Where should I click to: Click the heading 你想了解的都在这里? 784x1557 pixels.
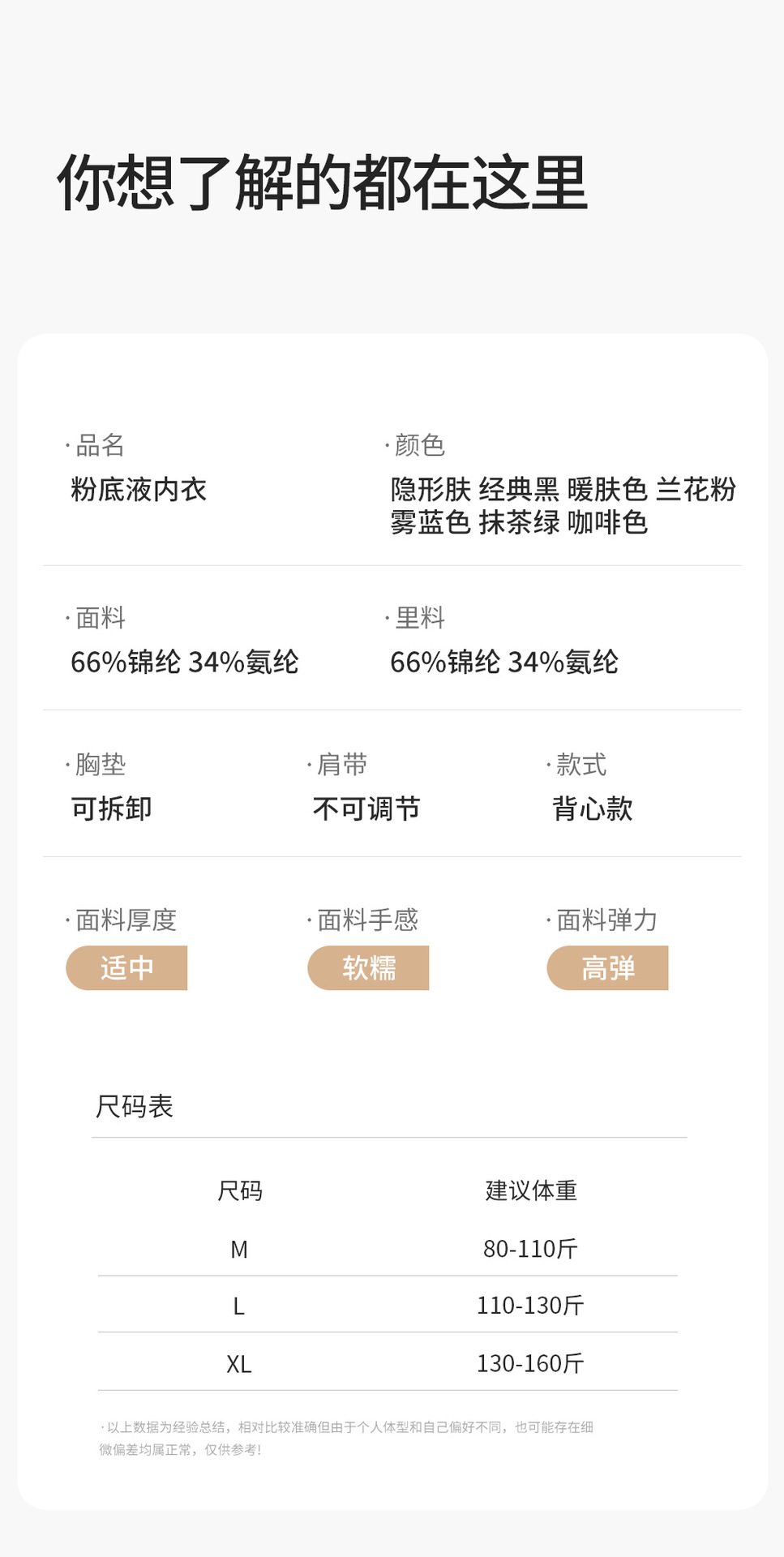pos(322,183)
